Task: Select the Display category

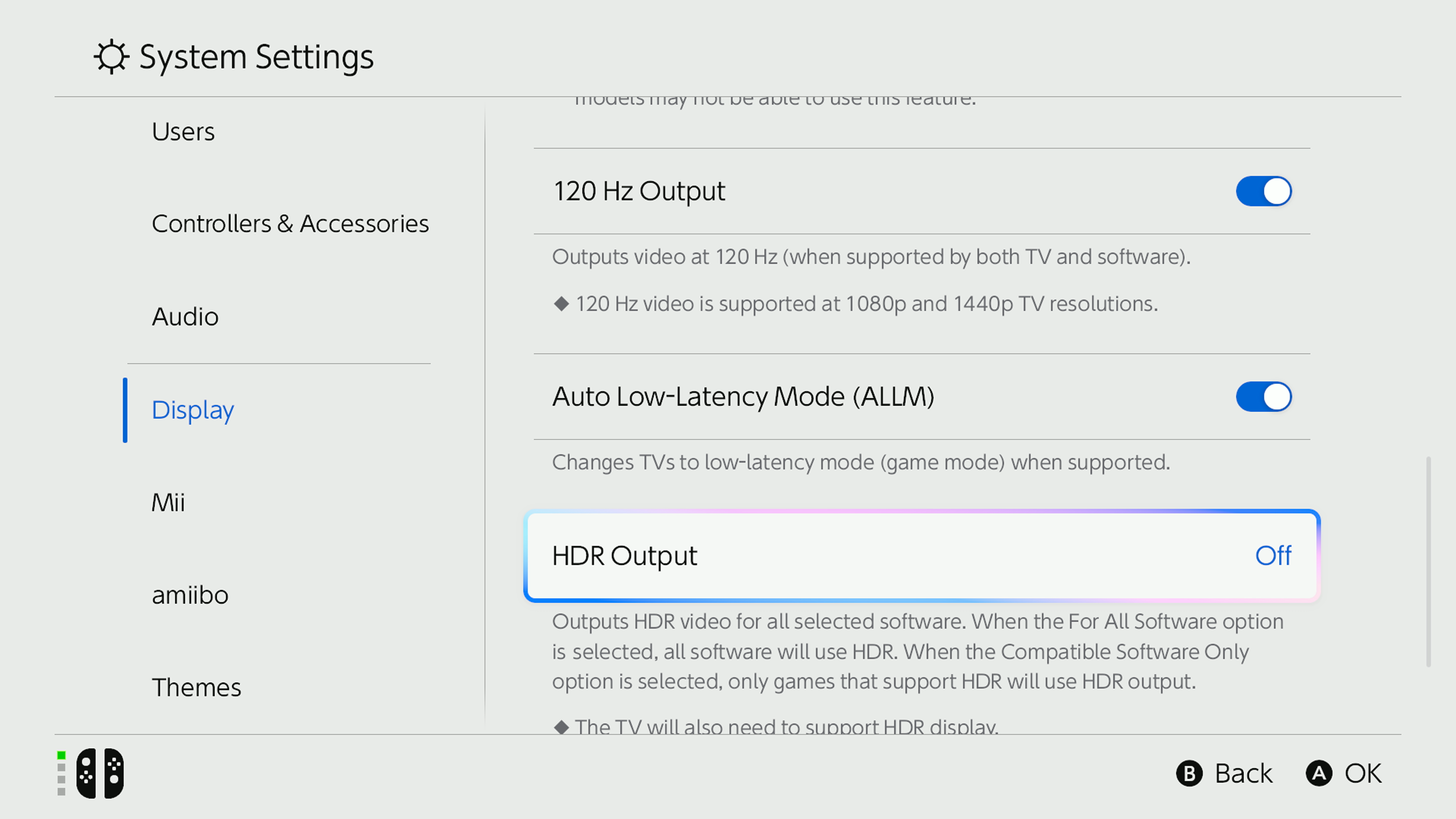Action: (x=193, y=410)
